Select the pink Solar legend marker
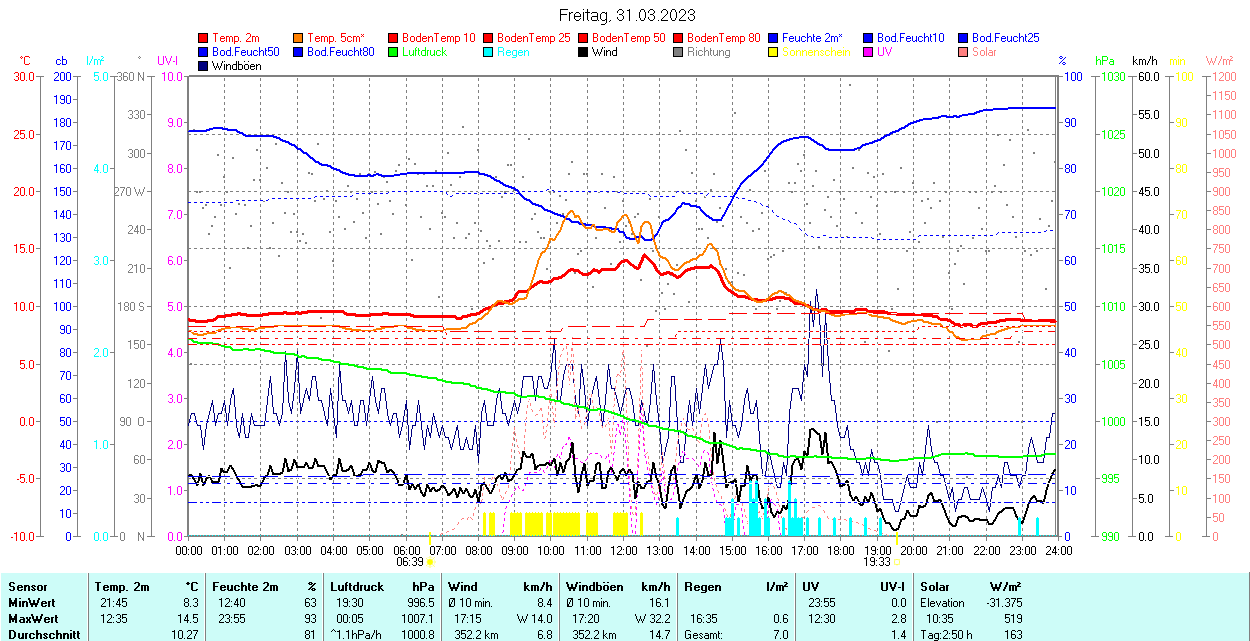The width and height of the screenshot is (1250, 641). click(964, 52)
